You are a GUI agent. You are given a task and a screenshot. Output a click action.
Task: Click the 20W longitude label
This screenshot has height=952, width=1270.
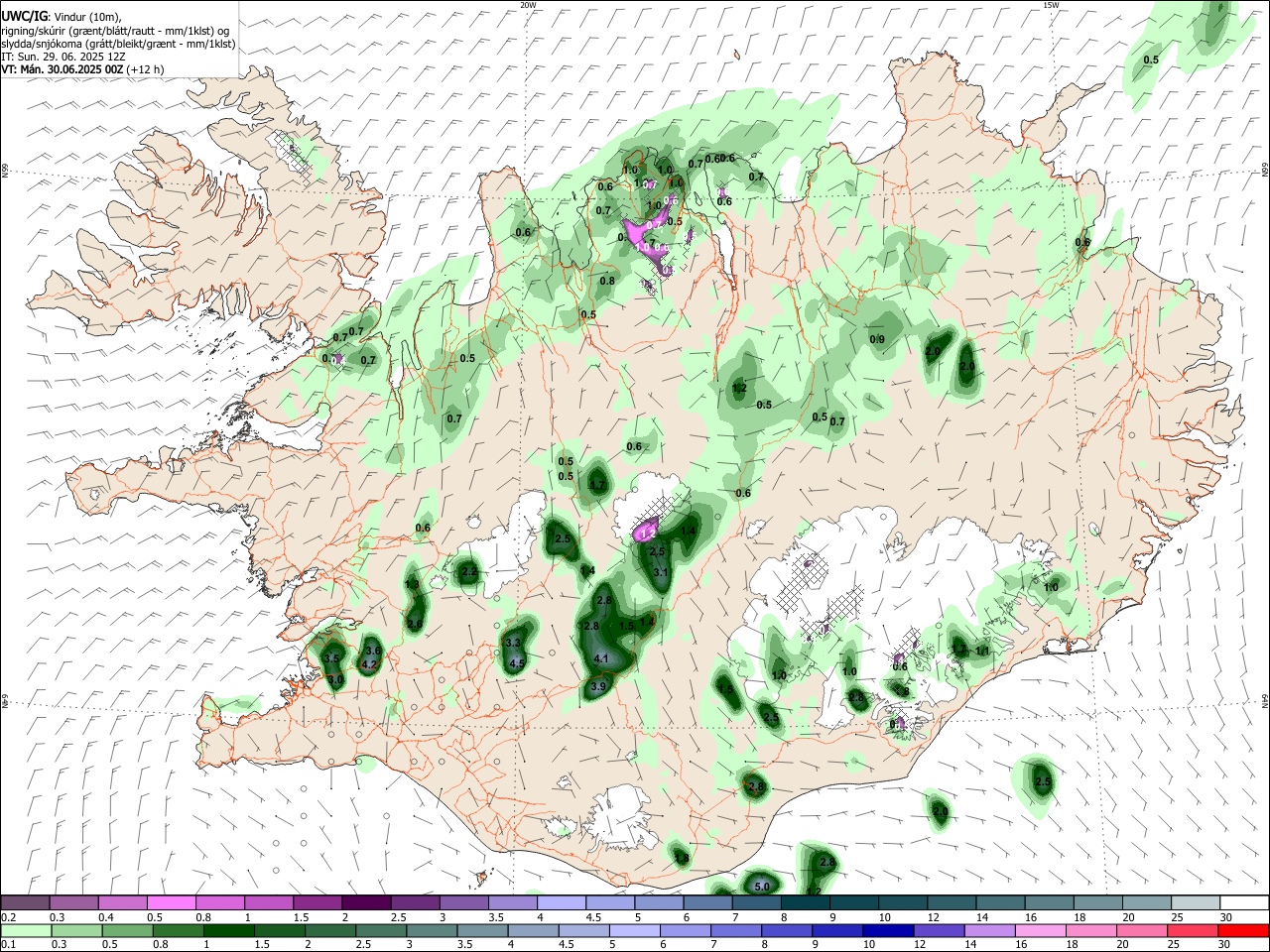pos(528,5)
